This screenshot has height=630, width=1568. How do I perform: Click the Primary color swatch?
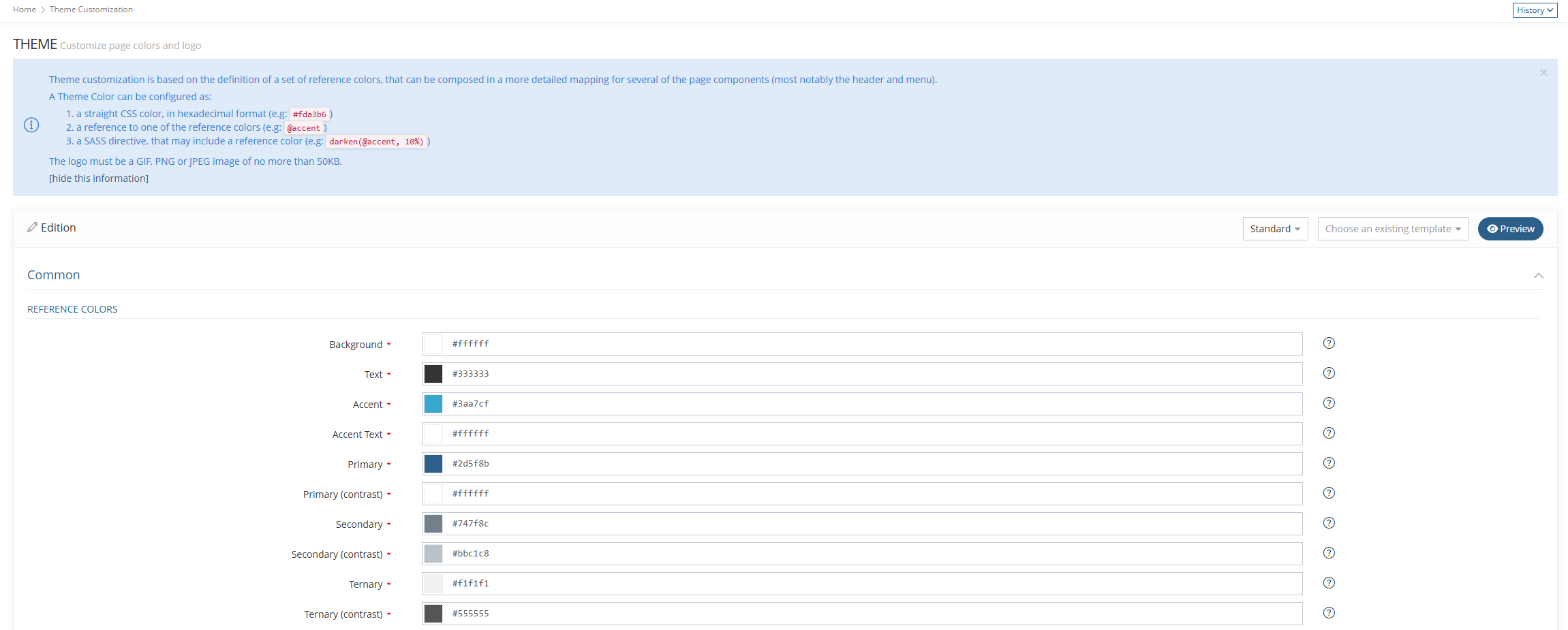(x=433, y=464)
